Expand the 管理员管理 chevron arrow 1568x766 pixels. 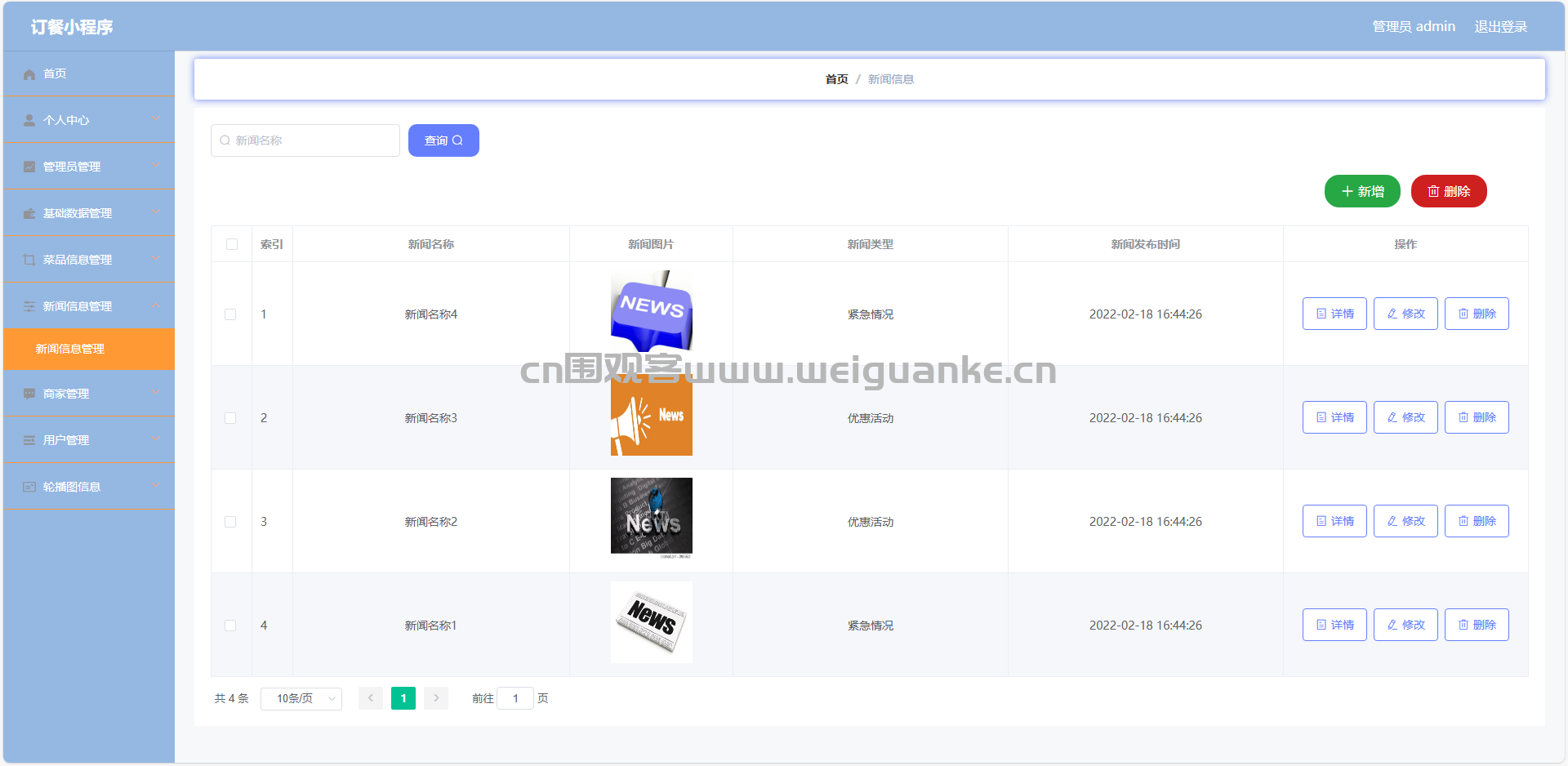156,166
